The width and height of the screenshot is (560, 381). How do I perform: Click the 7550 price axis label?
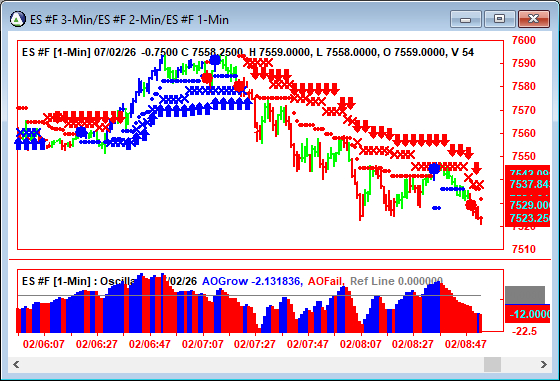click(x=524, y=156)
